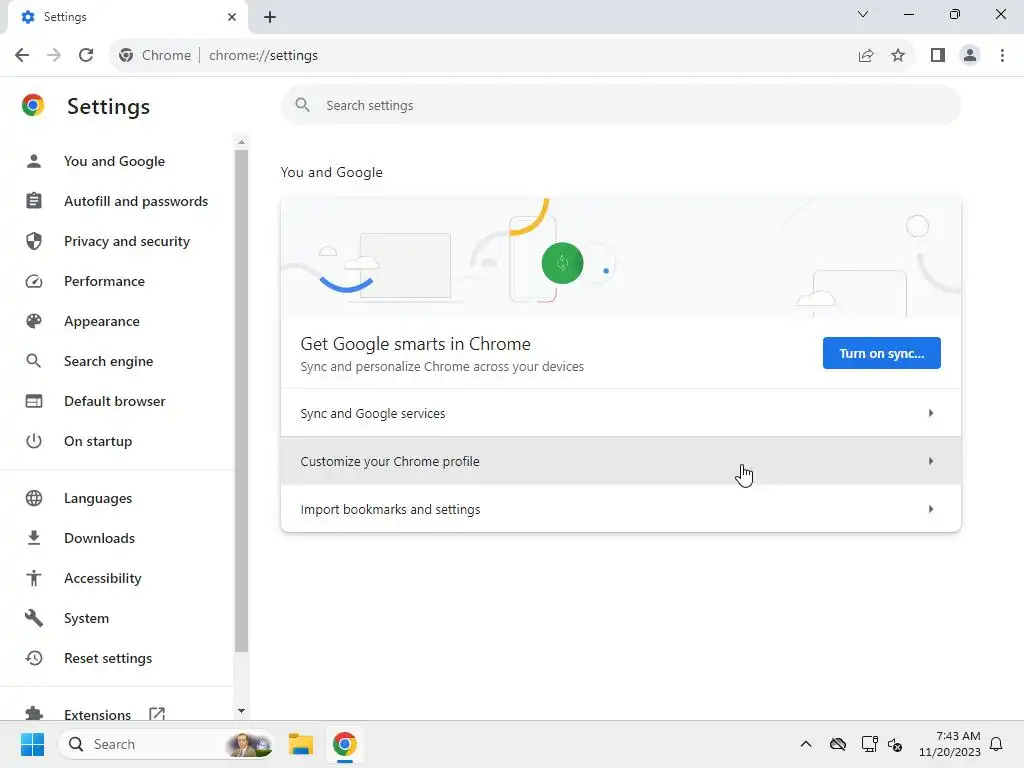Click the Default browser window icon
1024x768 pixels.
[x=34, y=401]
